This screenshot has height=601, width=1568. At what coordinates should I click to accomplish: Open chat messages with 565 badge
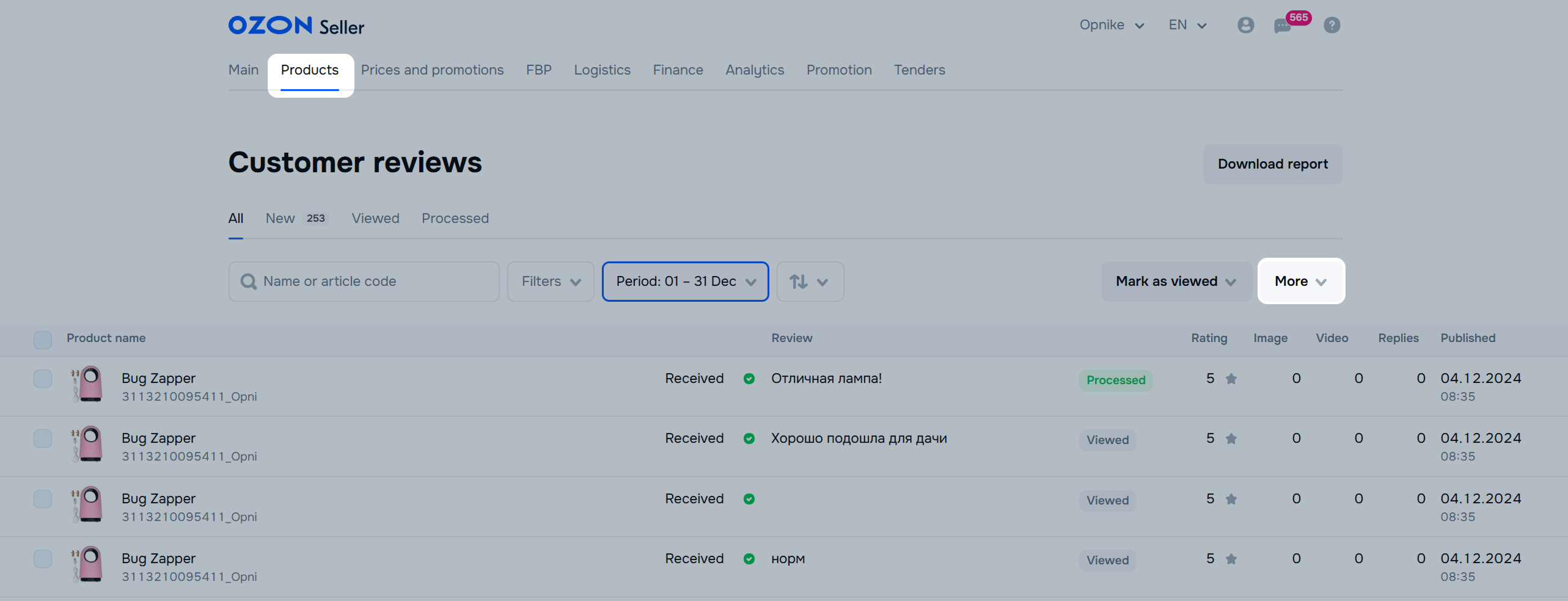(1283, 26)
